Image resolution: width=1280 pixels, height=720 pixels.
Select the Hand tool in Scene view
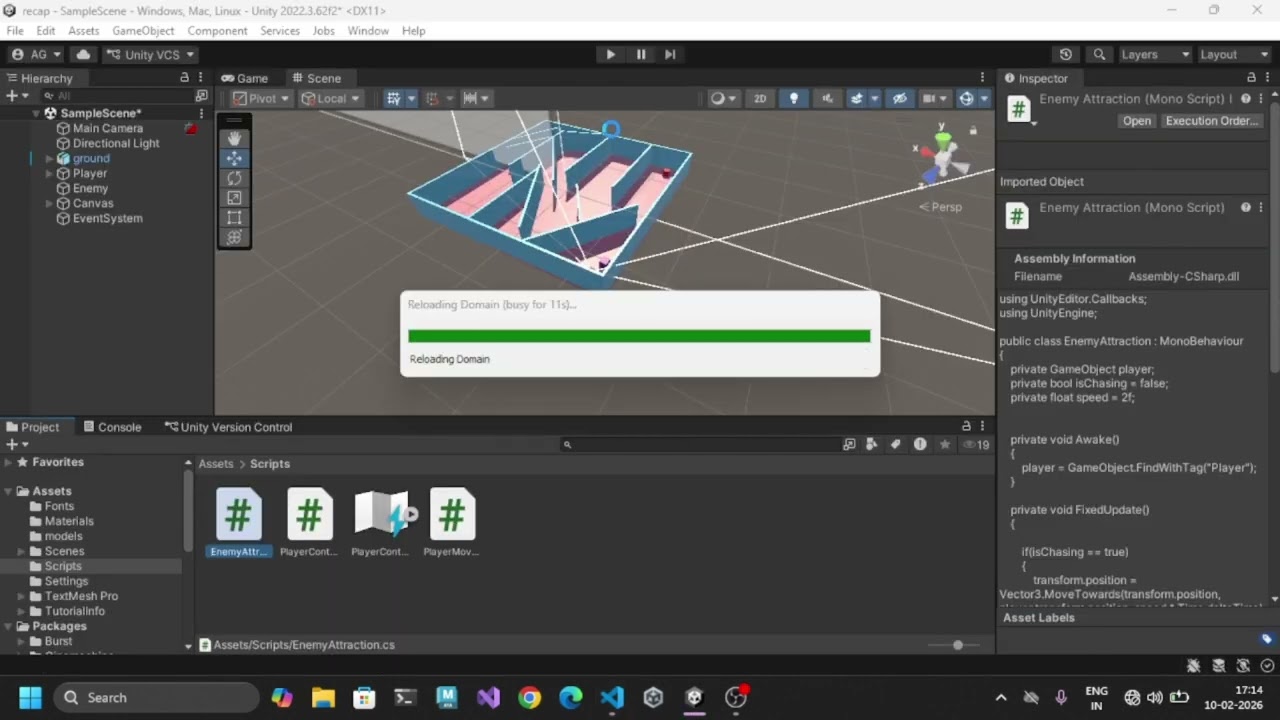pos(234,138)
